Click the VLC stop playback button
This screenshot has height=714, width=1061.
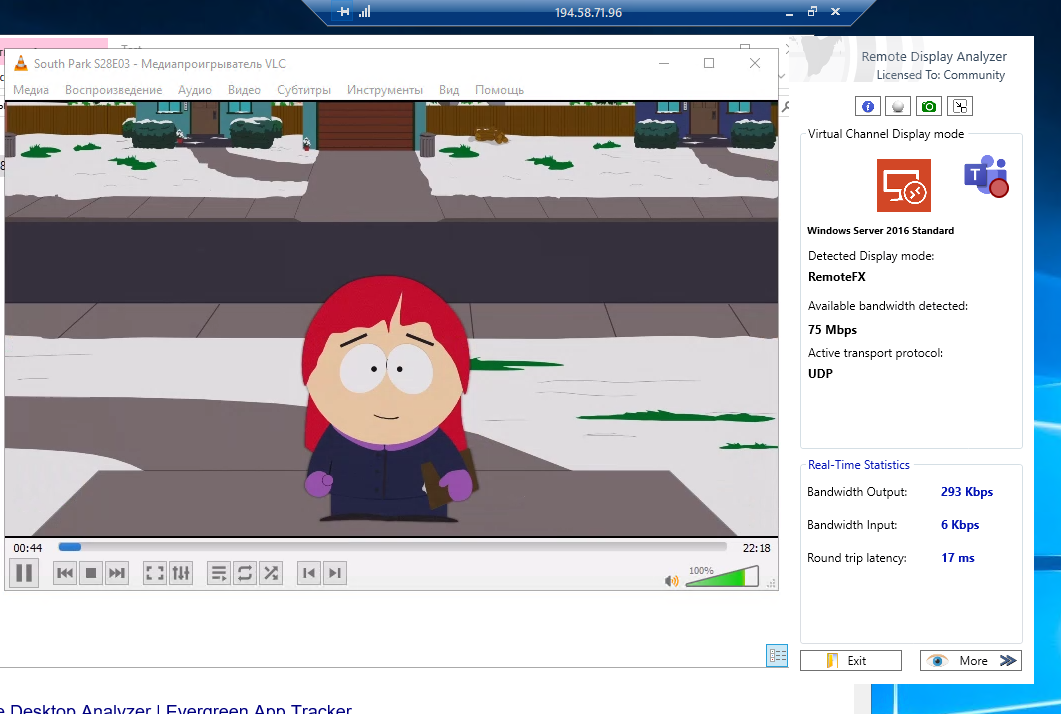[x=91, y=573]
